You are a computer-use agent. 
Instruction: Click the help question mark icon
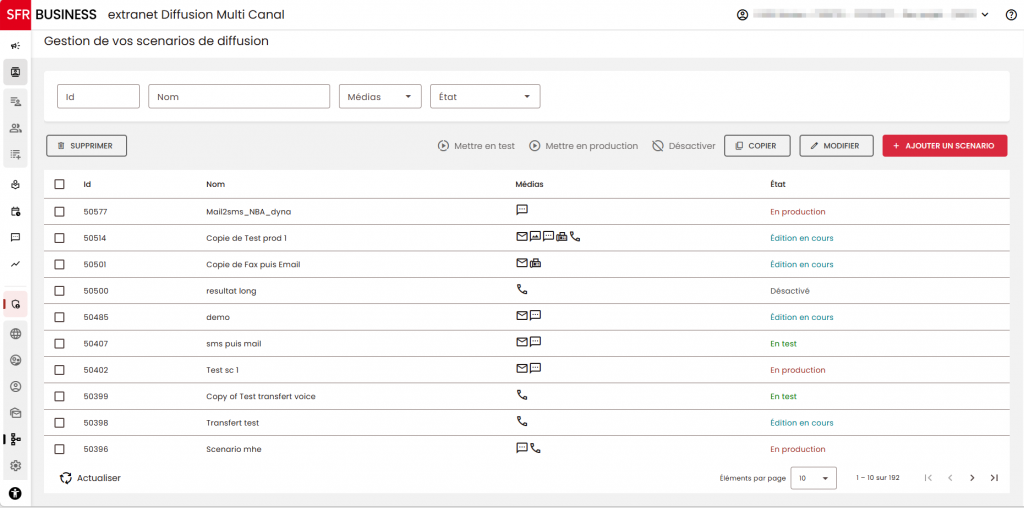pos(1010,15)
